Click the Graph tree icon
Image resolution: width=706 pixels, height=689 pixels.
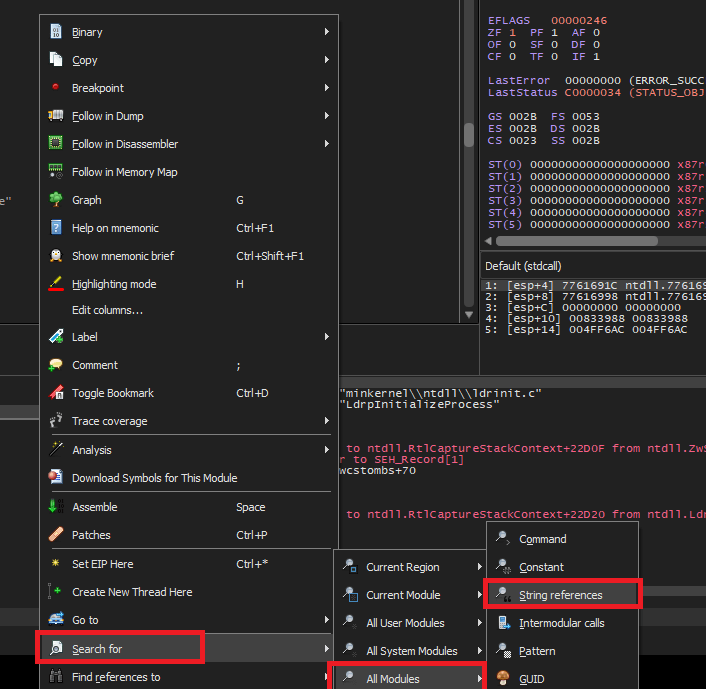pyautogui.click(x=56, y=200)
